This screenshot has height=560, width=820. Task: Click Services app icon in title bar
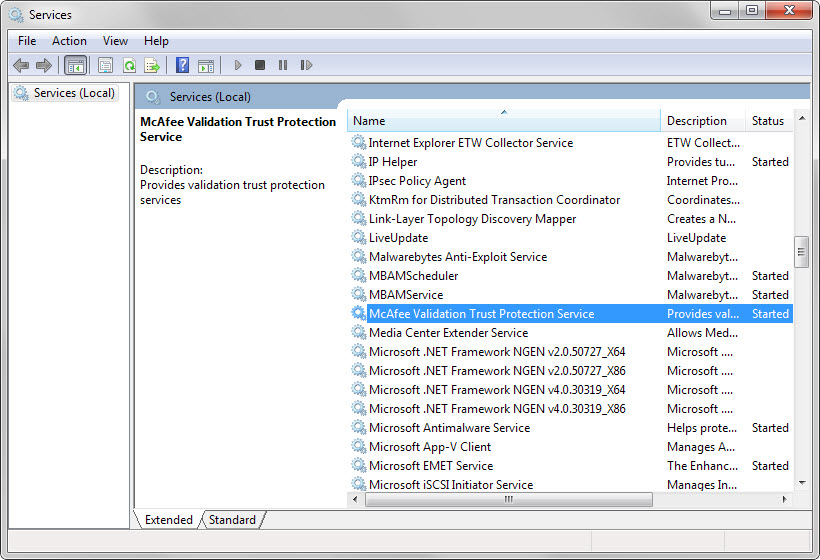click(16, 15)
